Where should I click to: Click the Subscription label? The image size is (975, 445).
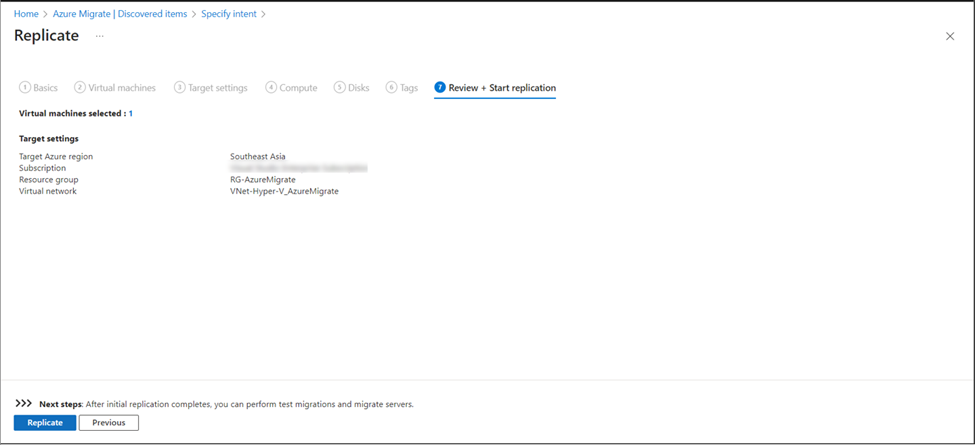(x=42, y=168)
